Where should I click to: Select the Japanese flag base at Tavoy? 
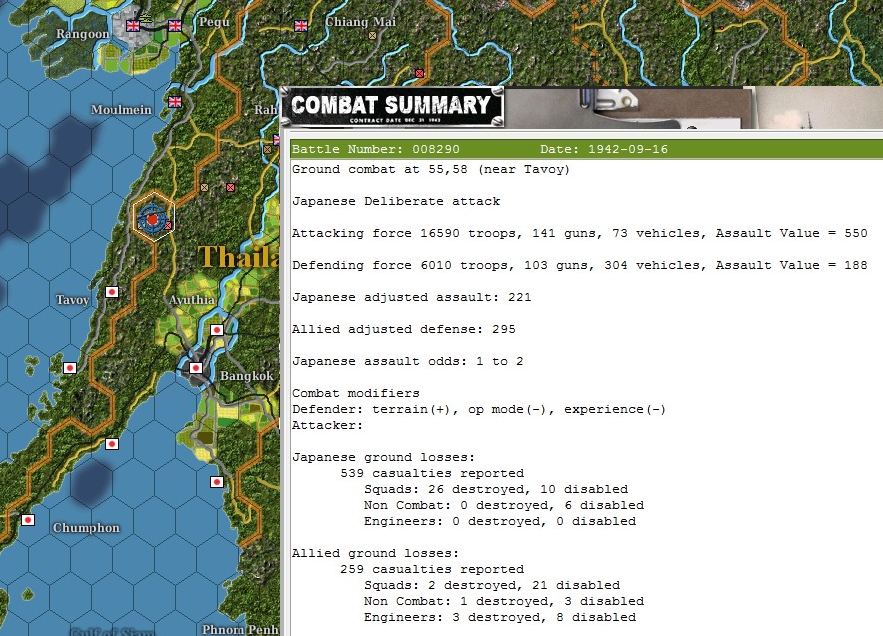point(112,292)
